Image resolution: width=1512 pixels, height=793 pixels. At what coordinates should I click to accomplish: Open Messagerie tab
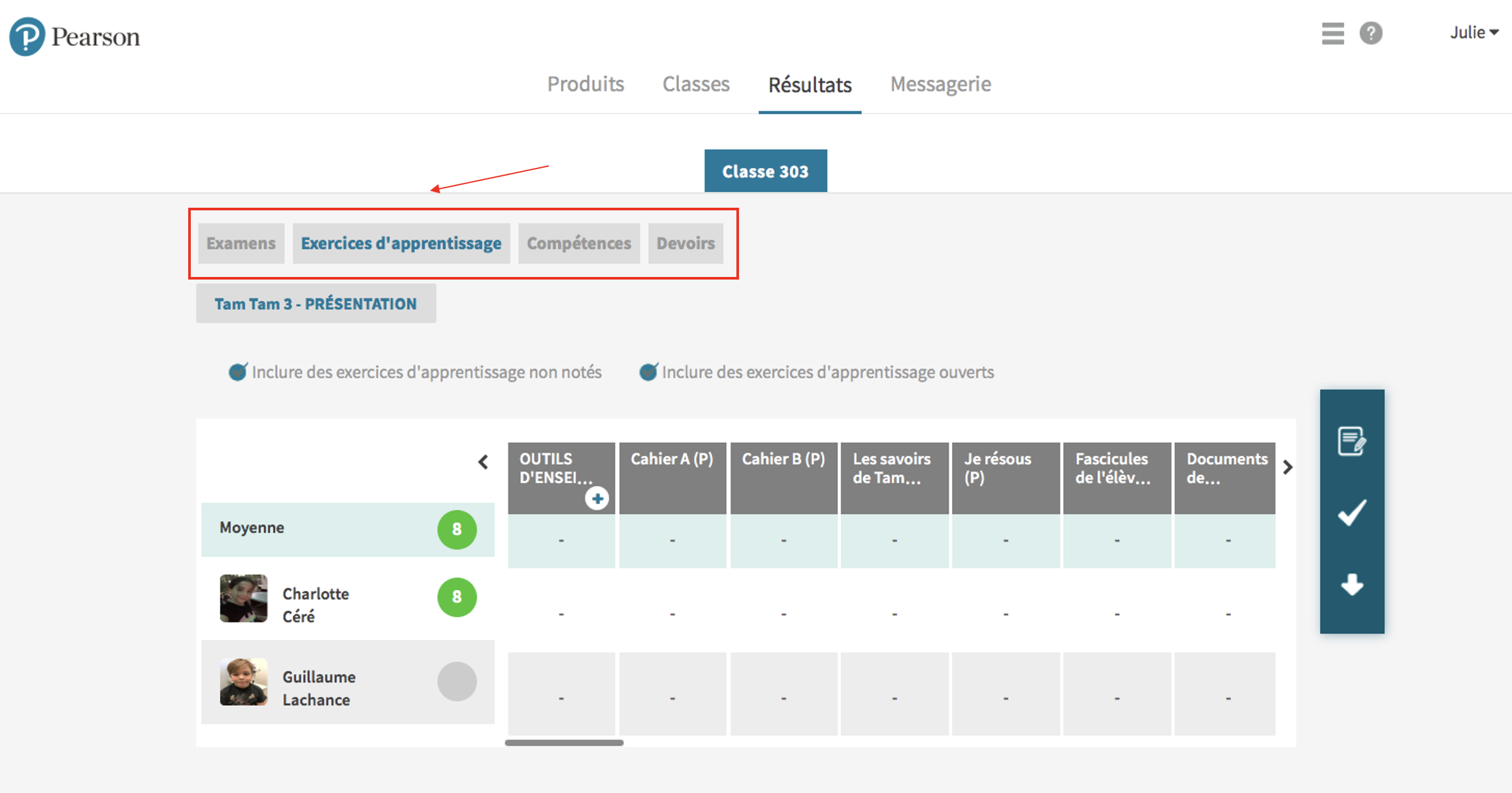(940, 84)
